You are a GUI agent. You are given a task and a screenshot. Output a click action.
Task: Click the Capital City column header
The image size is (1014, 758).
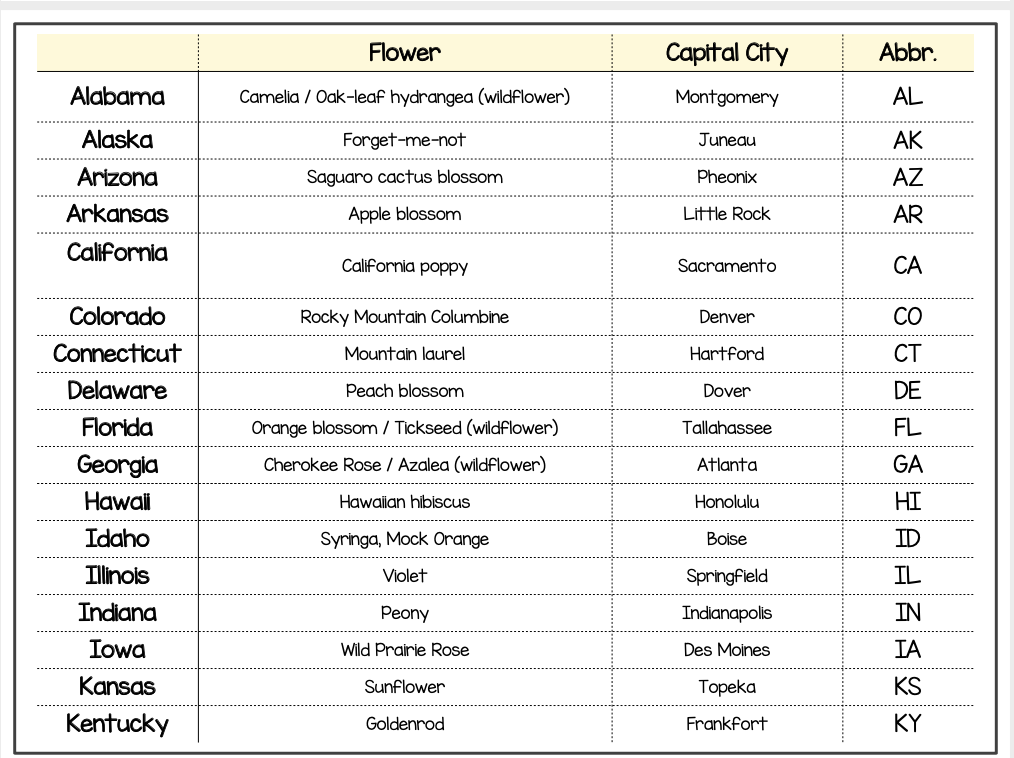(727, 53)
